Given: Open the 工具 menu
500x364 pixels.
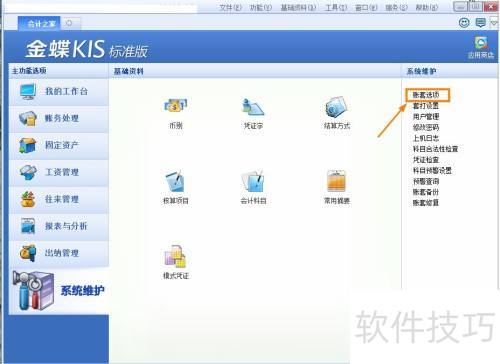Looking at the screenshot, I should coord(336,7).
